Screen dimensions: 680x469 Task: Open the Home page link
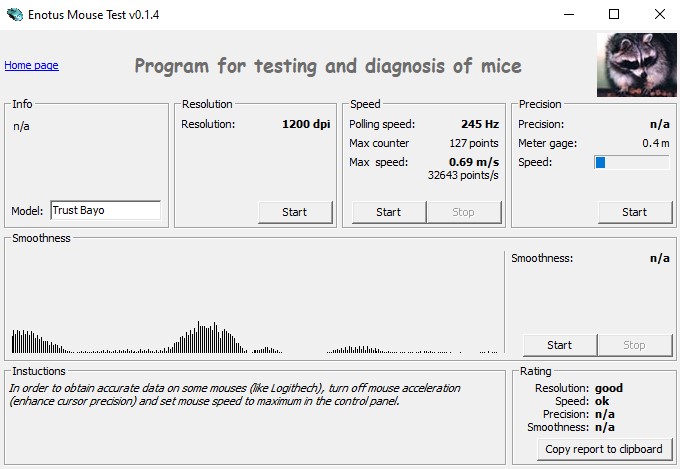pos(31,66)
